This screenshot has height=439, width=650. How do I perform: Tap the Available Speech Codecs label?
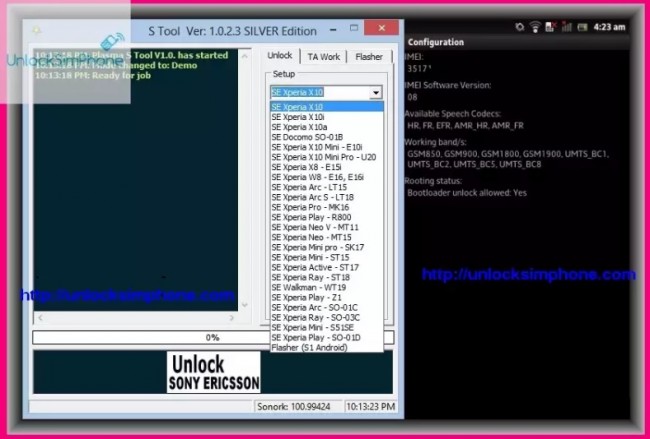[452, 114]
